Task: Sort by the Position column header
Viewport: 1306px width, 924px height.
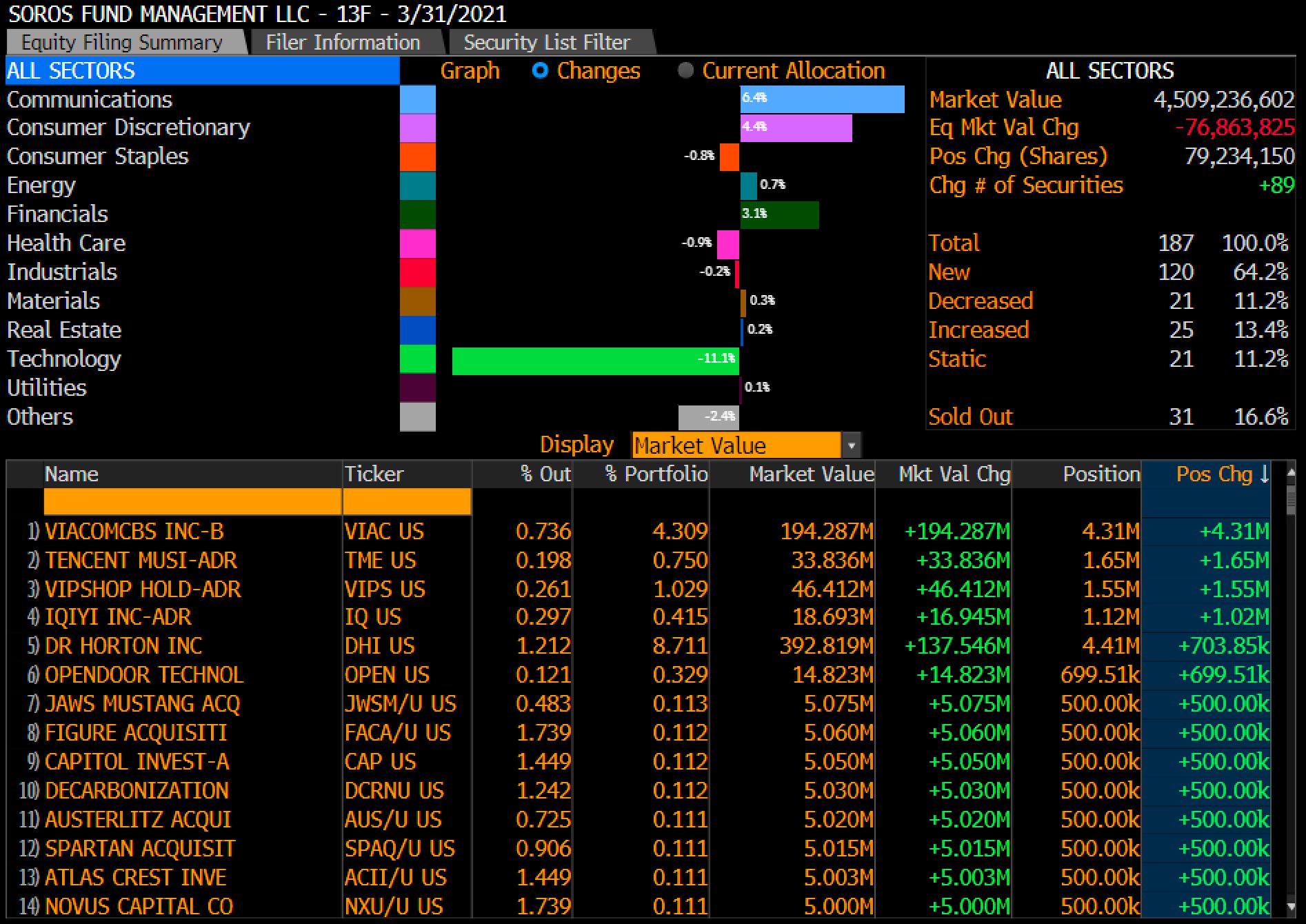Action: click(x=1076, y=474)
